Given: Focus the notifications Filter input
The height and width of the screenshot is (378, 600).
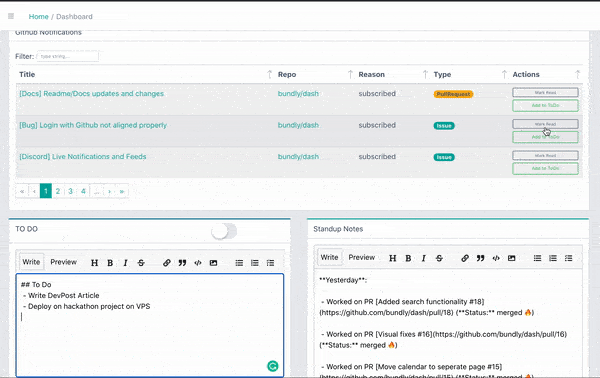Looking at the screenshot, I should [68, 56].
